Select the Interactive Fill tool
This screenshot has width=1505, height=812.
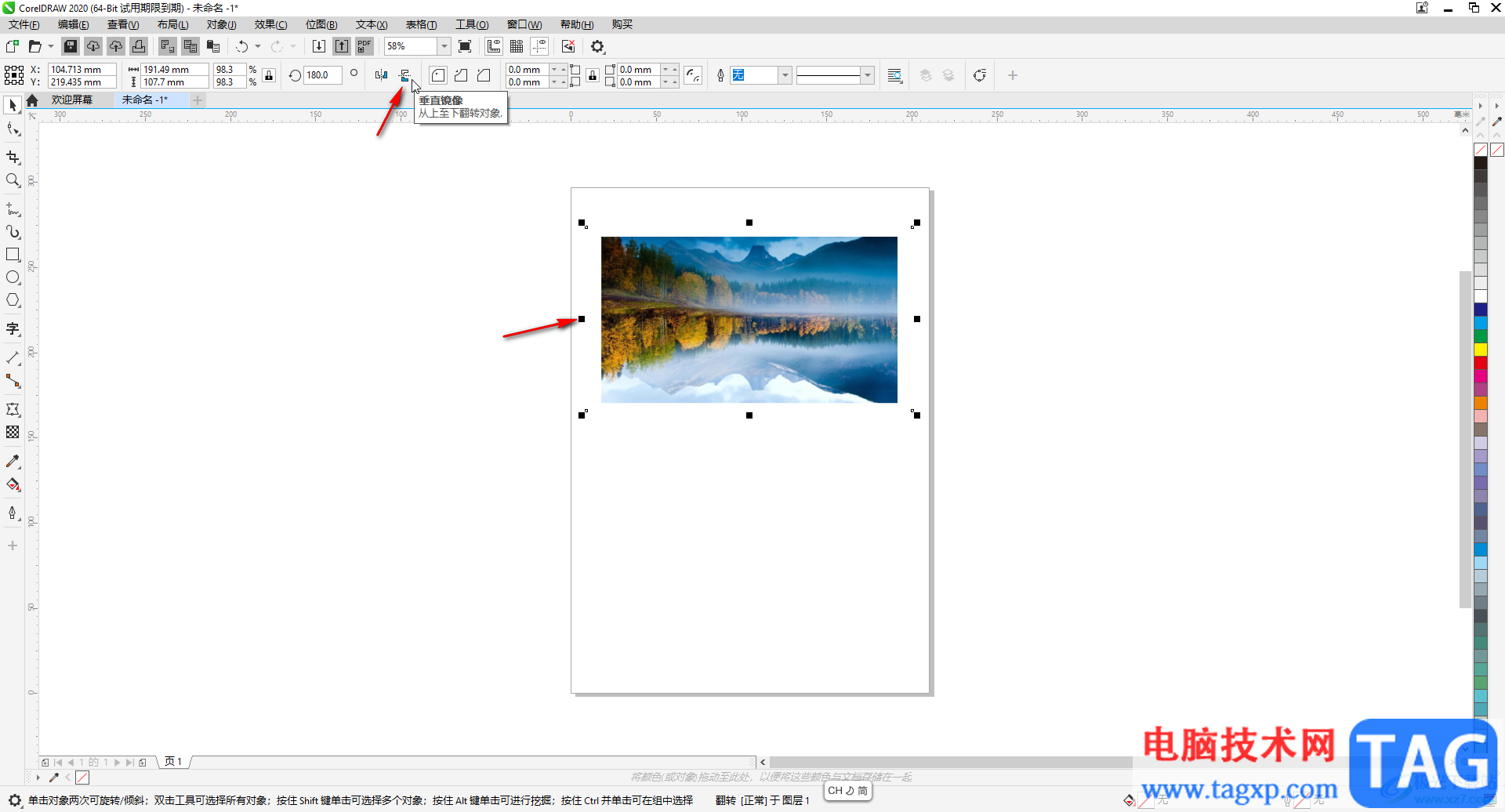click(13, 484)
